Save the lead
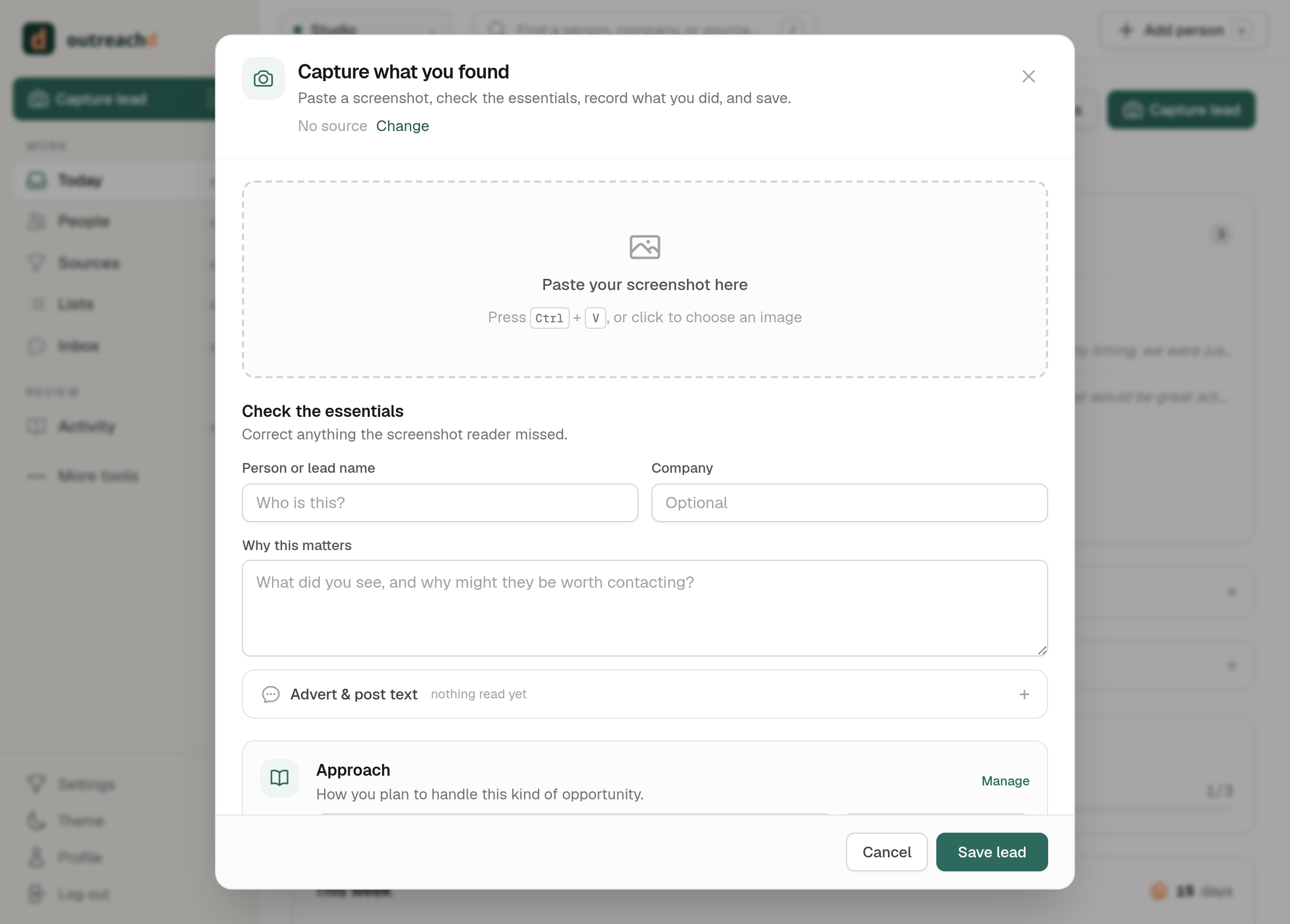This screenshot has width=1290, height=924. tap(991, 852)
